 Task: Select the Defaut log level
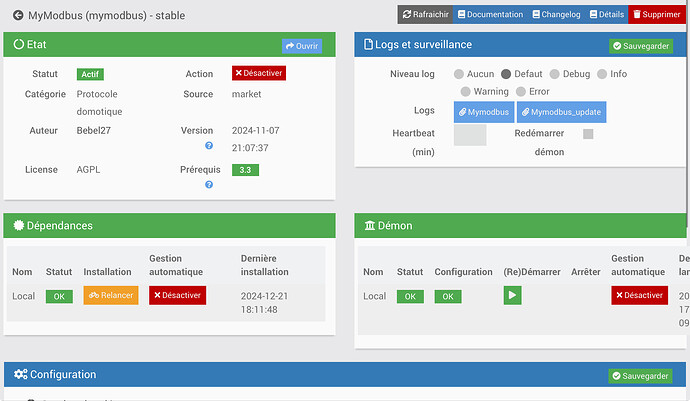[506, 74]
